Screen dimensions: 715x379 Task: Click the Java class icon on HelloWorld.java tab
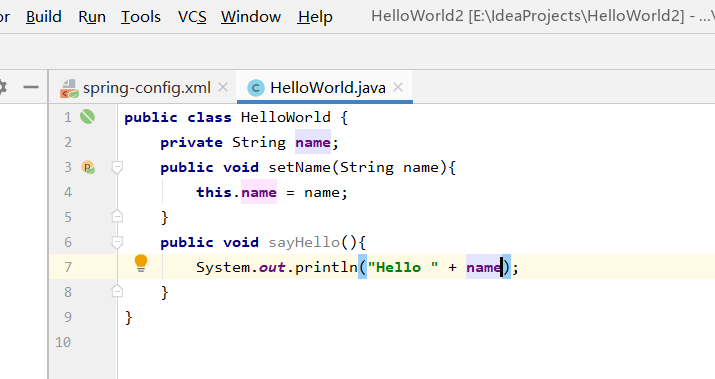[256, 88]
